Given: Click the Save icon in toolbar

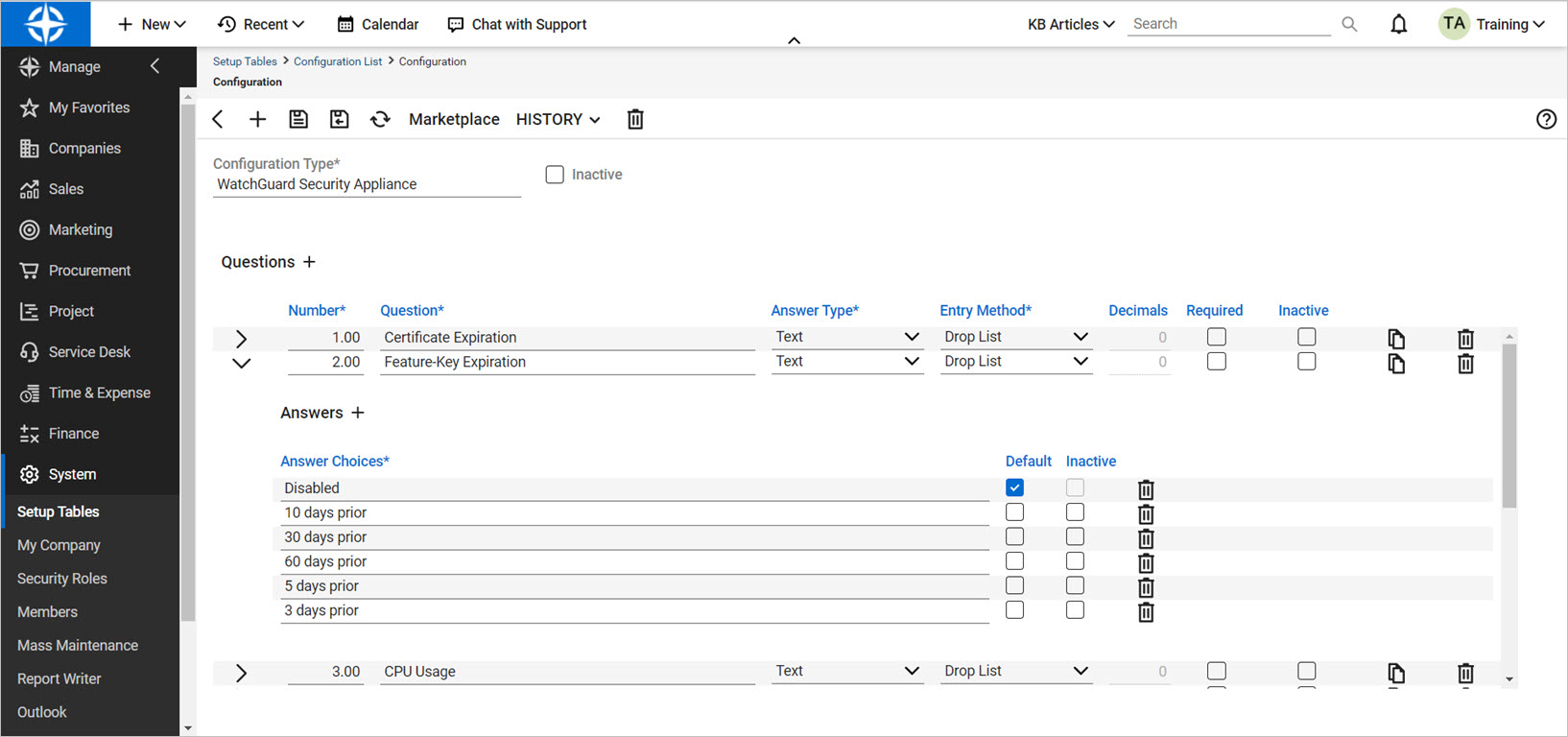Looking at the screenshot, I should [x=298, y=119].
